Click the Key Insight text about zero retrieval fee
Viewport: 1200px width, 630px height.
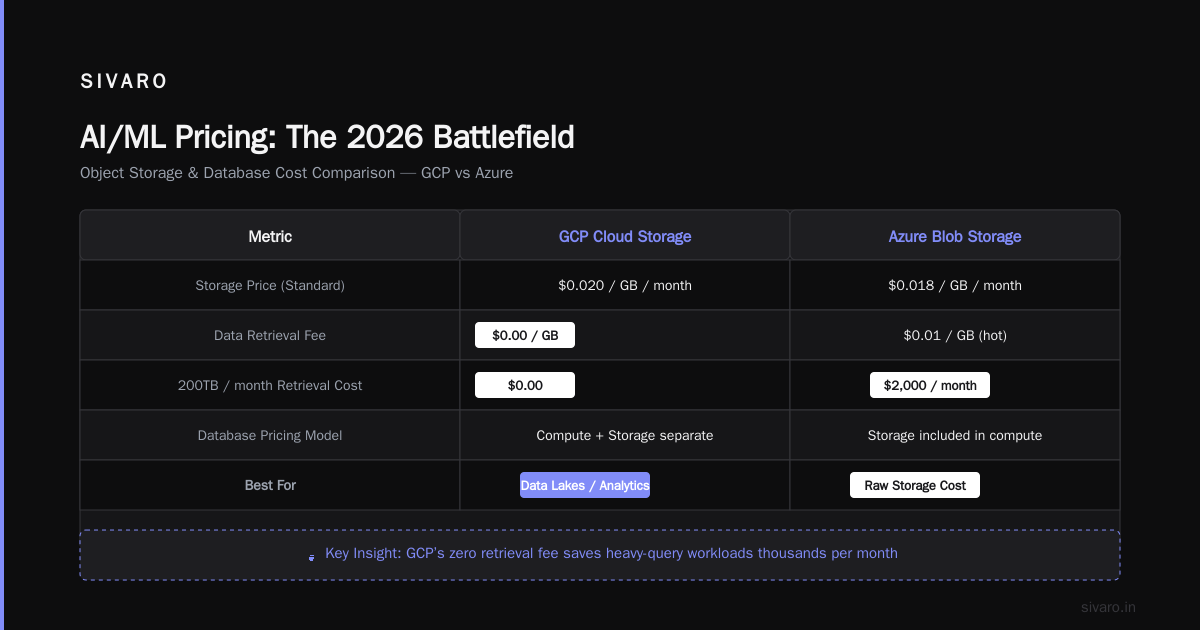pyautogui.click(x=611, y=553)
